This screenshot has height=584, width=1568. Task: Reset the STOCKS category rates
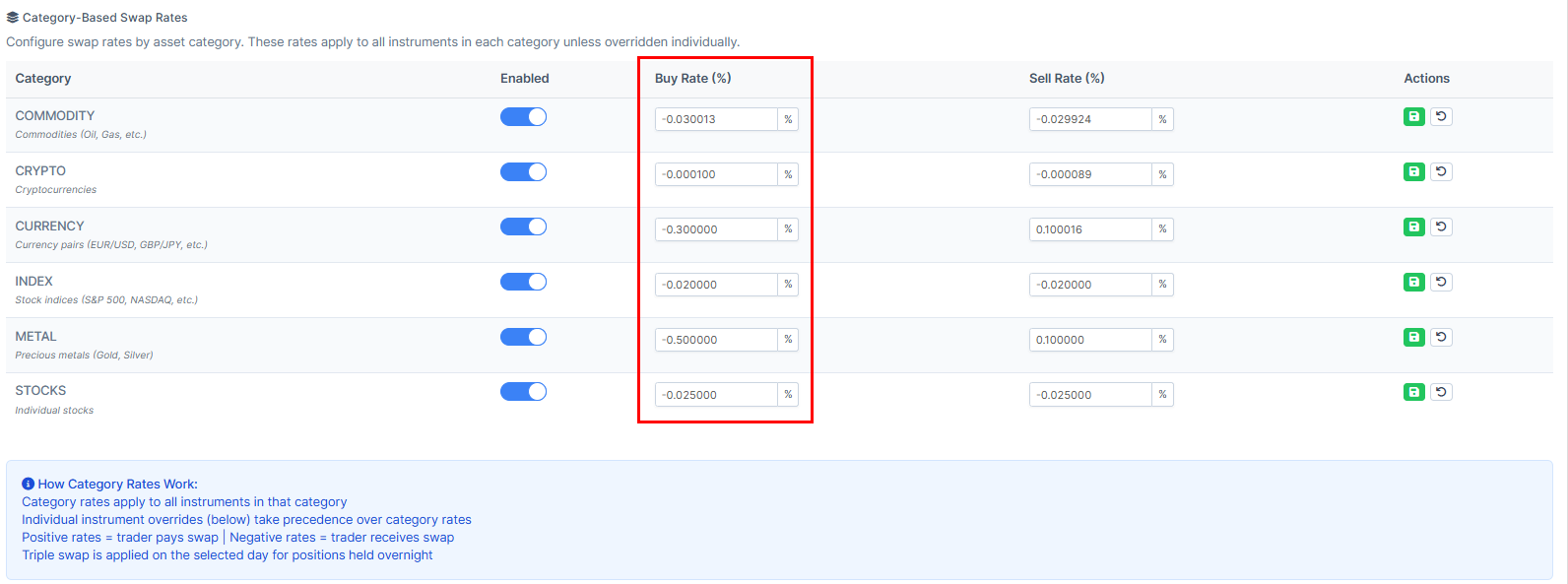[1441, 393]
